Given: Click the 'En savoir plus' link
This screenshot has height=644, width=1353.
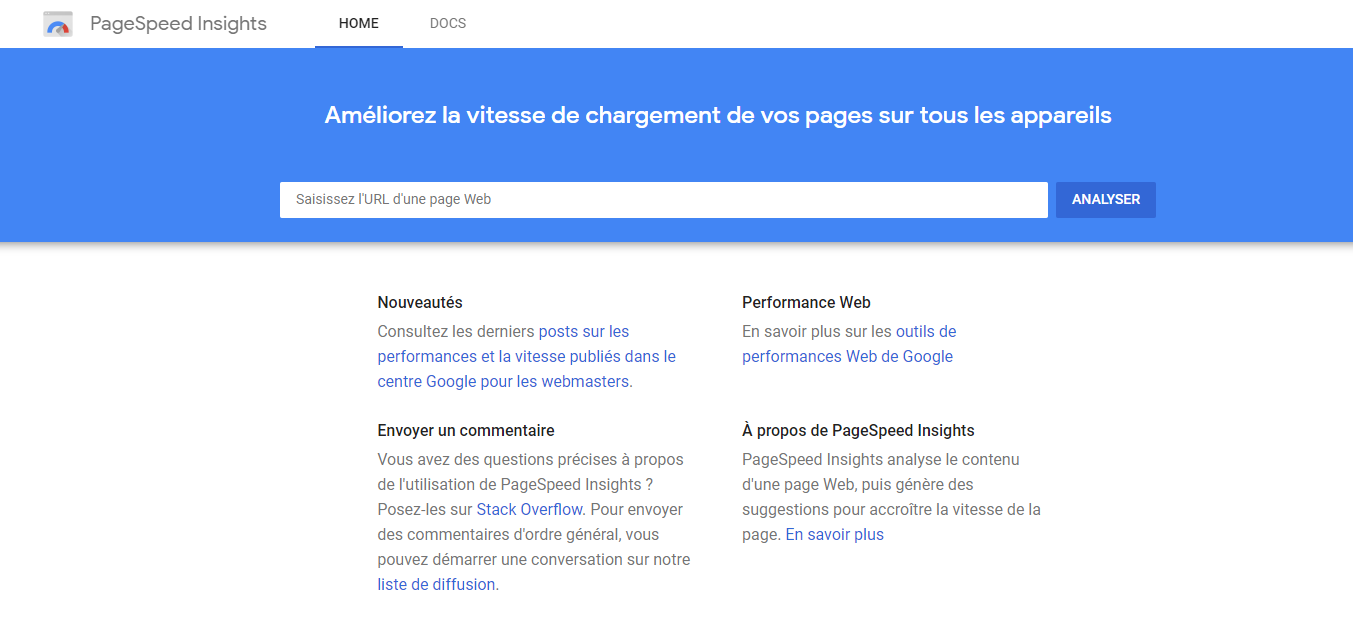Looking at the screenshot, I should point(835,534).
